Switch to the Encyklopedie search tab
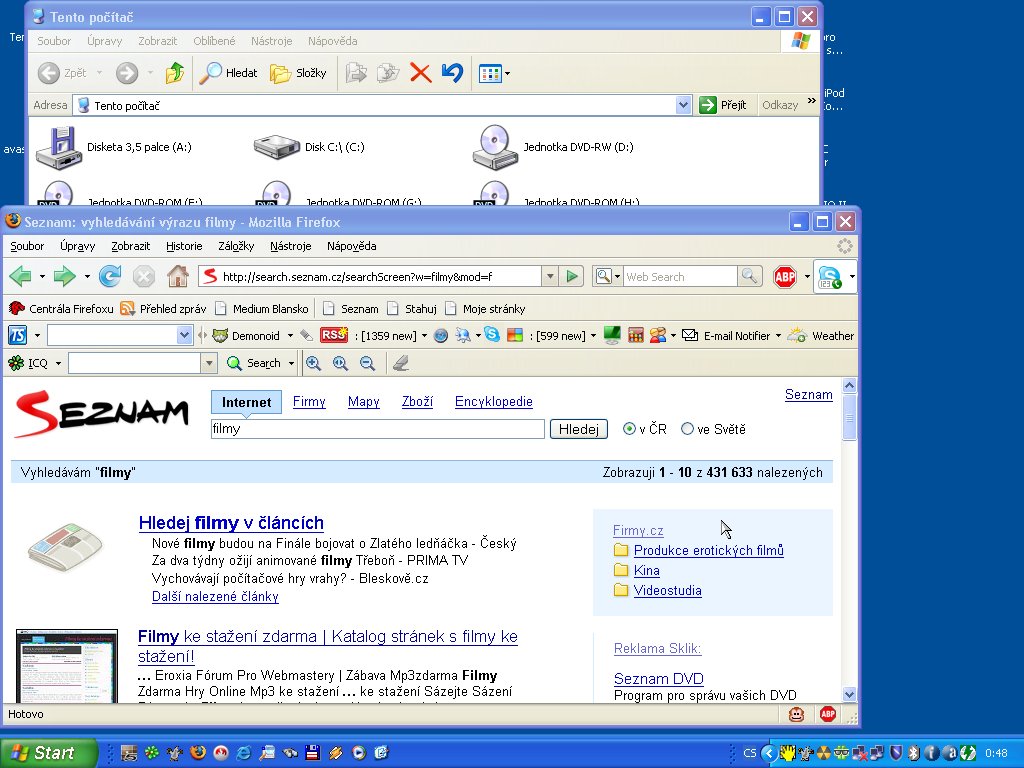Viewport: 1024px width, 768px height. tap(494, 402)
